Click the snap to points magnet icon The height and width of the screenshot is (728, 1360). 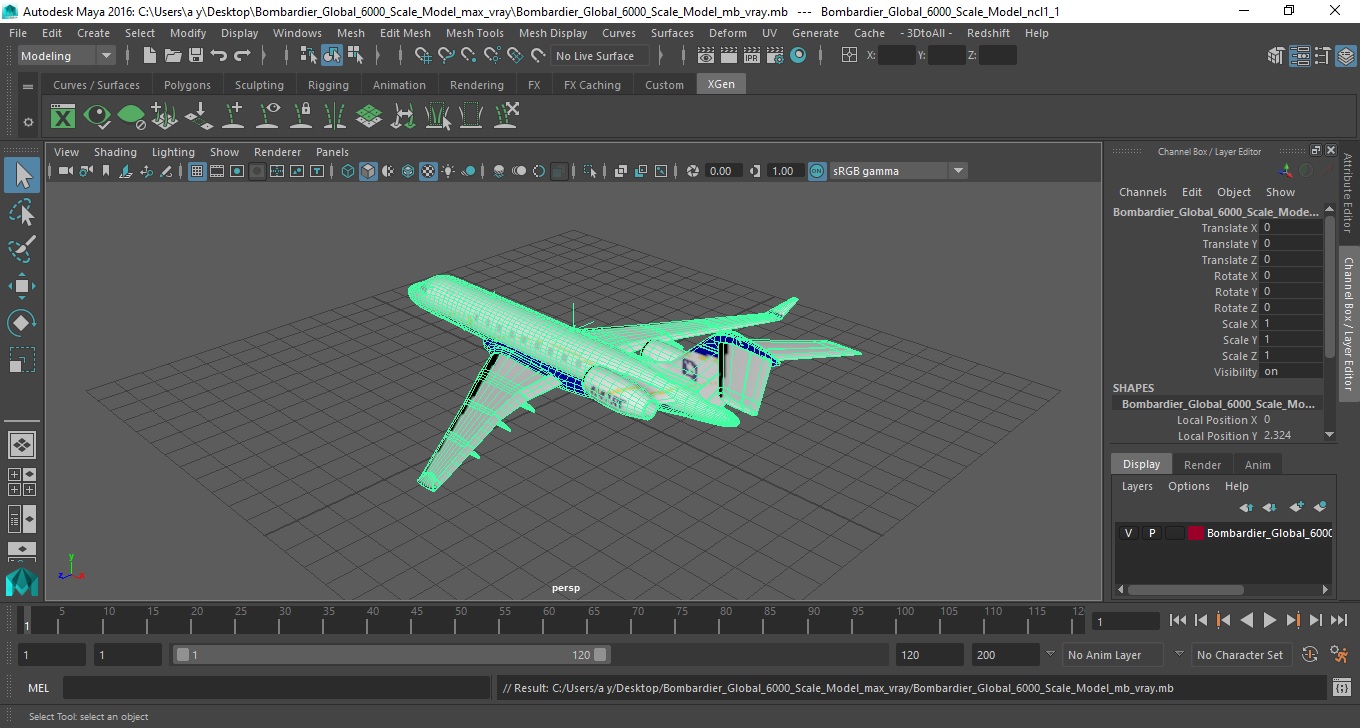tap(469, 56)
